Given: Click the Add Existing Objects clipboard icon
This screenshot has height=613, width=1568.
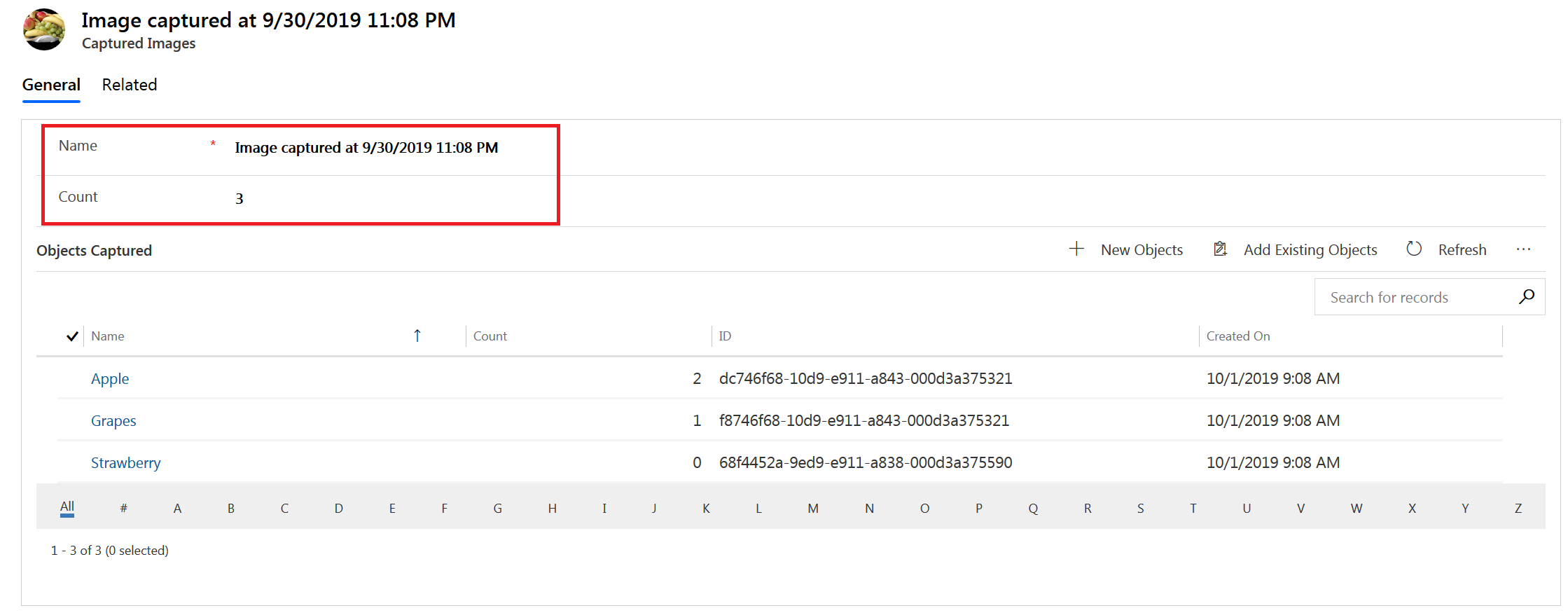Looking at the screenshot, I should point(1220,249).
